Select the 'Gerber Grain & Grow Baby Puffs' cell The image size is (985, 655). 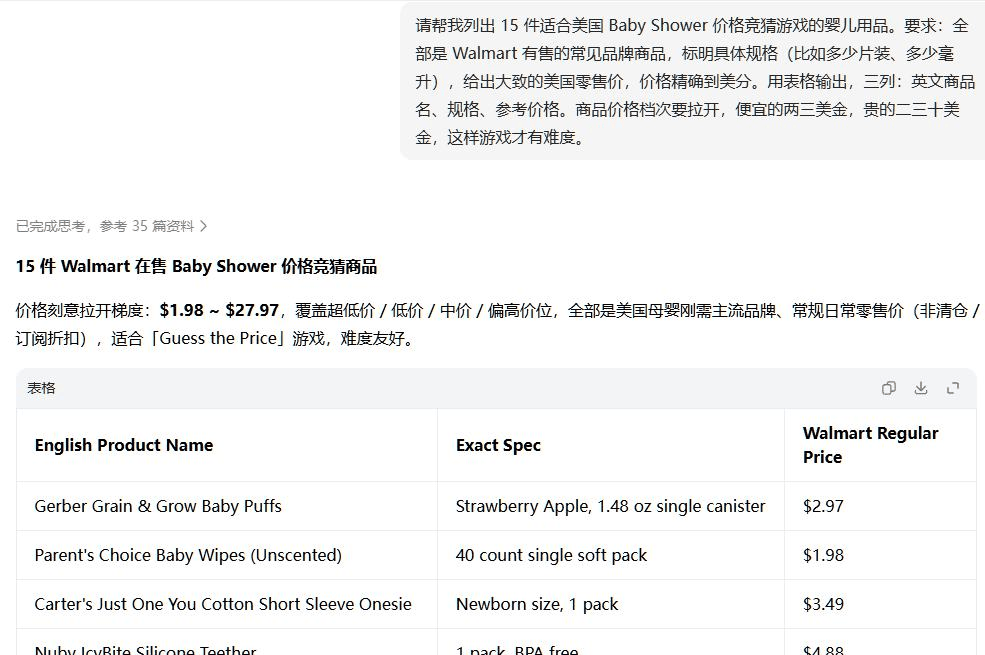pos(227,506)
